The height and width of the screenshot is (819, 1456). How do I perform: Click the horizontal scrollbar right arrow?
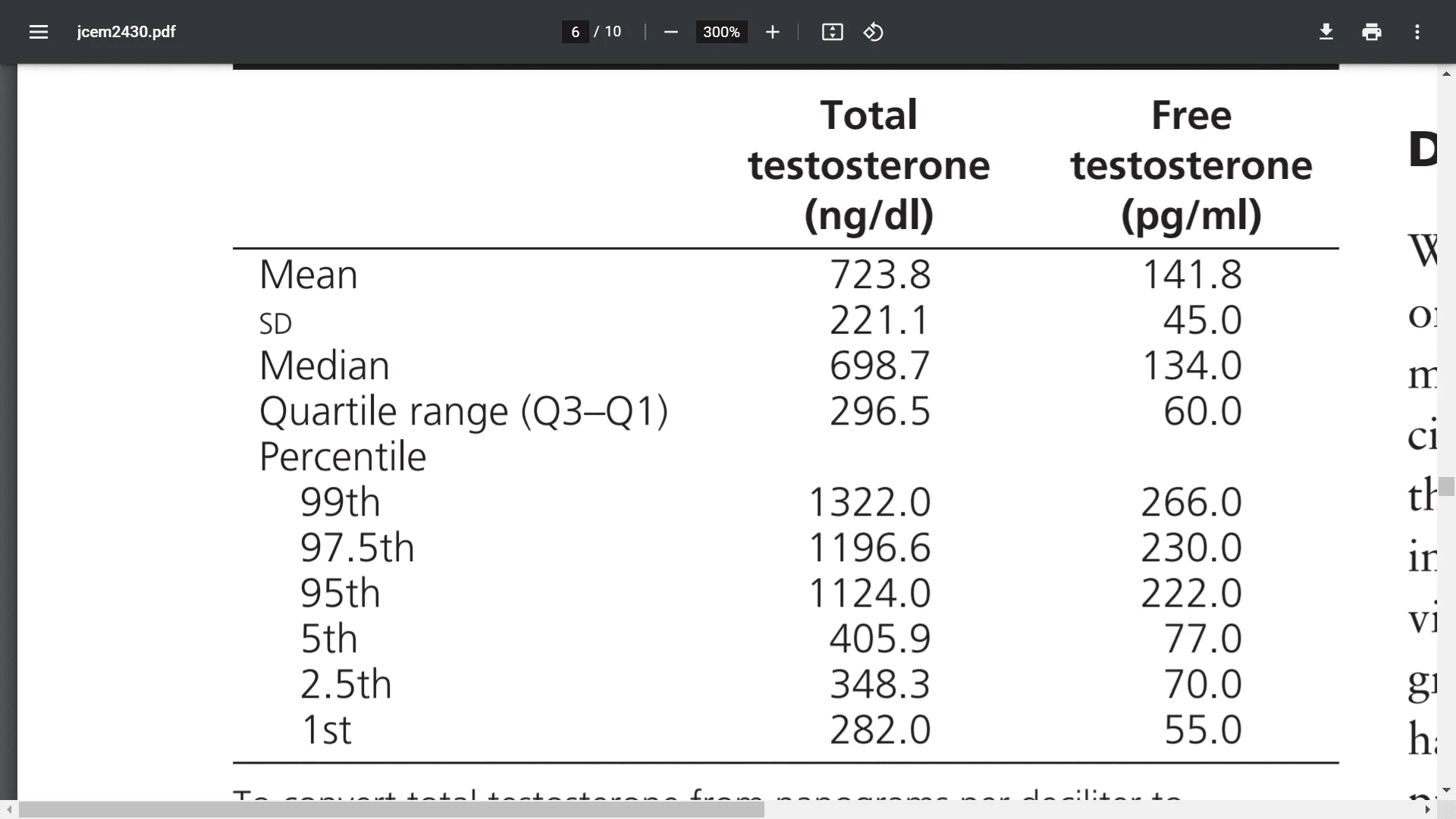pyautogui.click(x=1427, y=810)
